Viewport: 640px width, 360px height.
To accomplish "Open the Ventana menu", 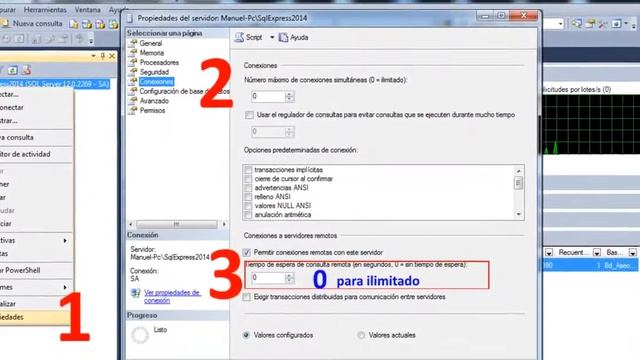I will click(87, 9).
